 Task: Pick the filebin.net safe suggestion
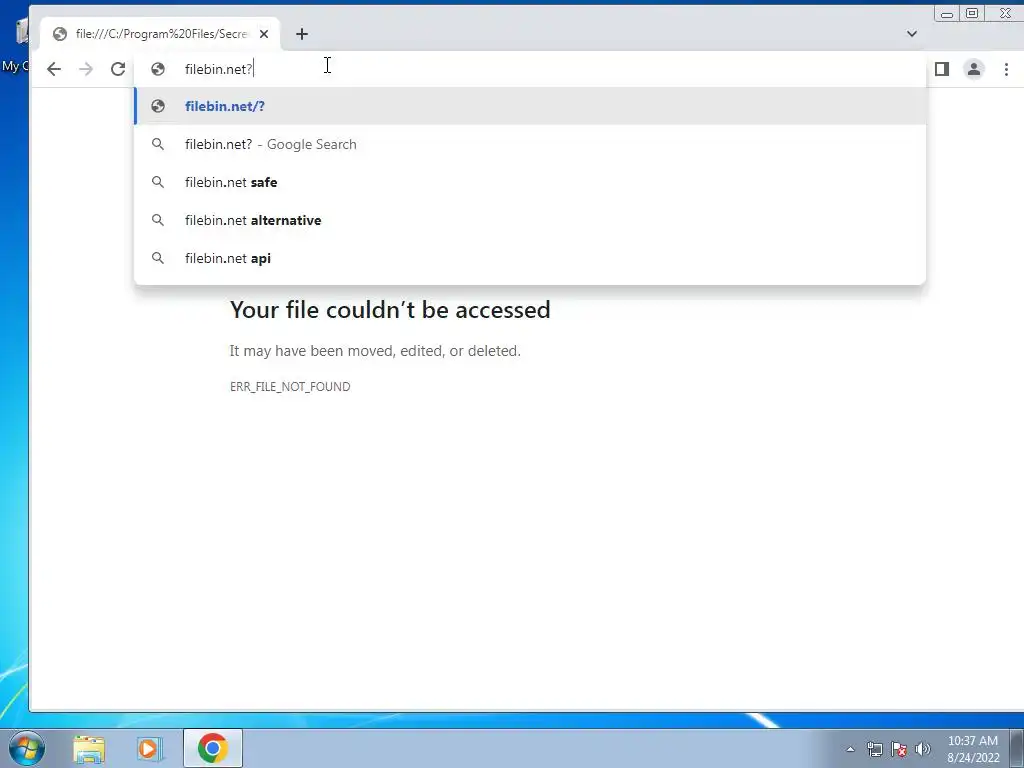pyautogui.click(x=530, y=182)
